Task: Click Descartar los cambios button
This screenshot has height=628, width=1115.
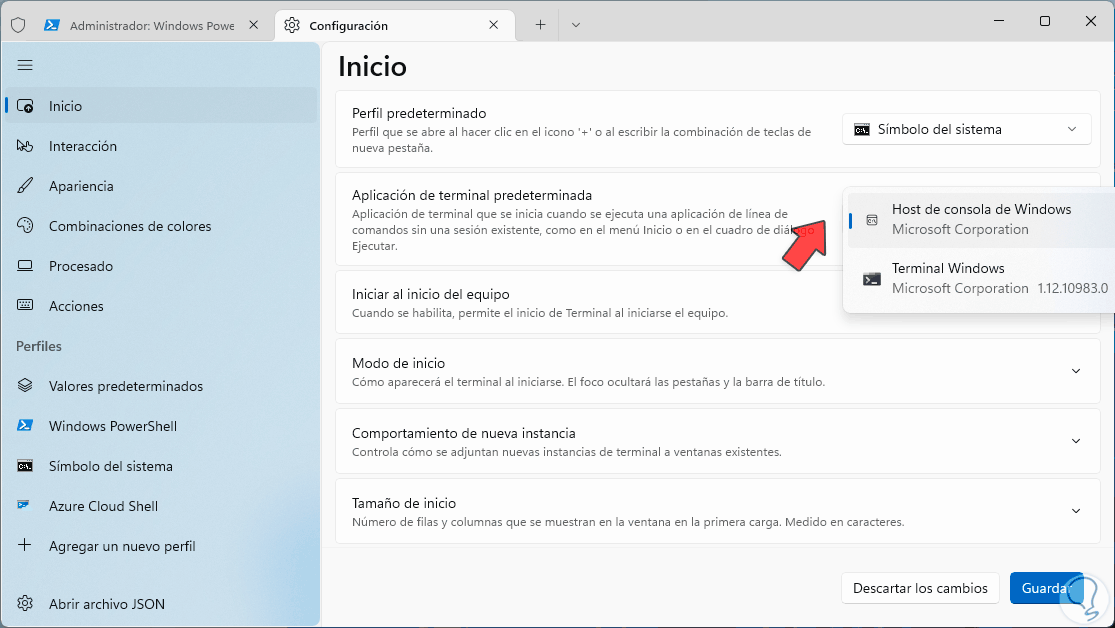Action: pyautogui.click(x=920, y=588)
